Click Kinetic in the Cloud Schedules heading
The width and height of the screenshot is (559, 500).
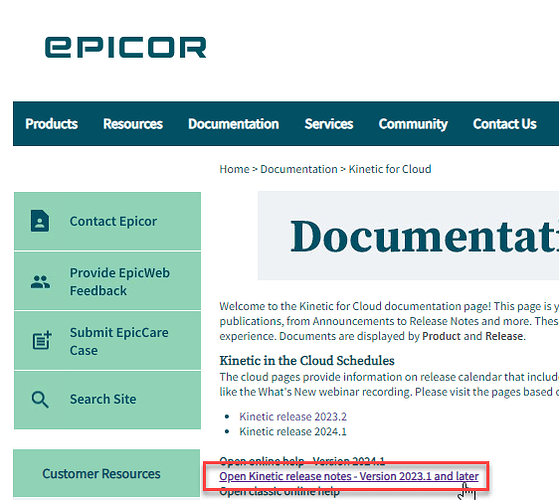(x=307, y=361)
